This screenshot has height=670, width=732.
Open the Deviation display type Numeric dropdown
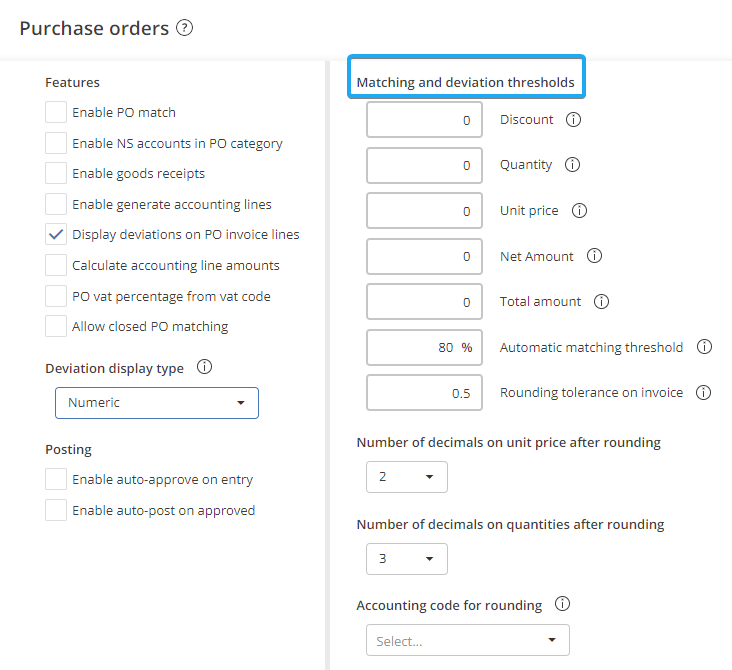[x=157, y=403]
